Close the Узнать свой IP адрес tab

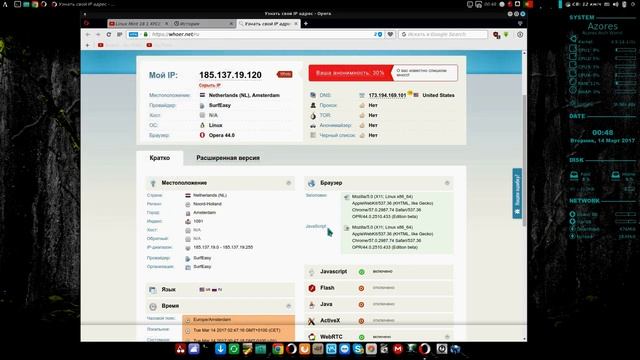[x=296, y=24]
